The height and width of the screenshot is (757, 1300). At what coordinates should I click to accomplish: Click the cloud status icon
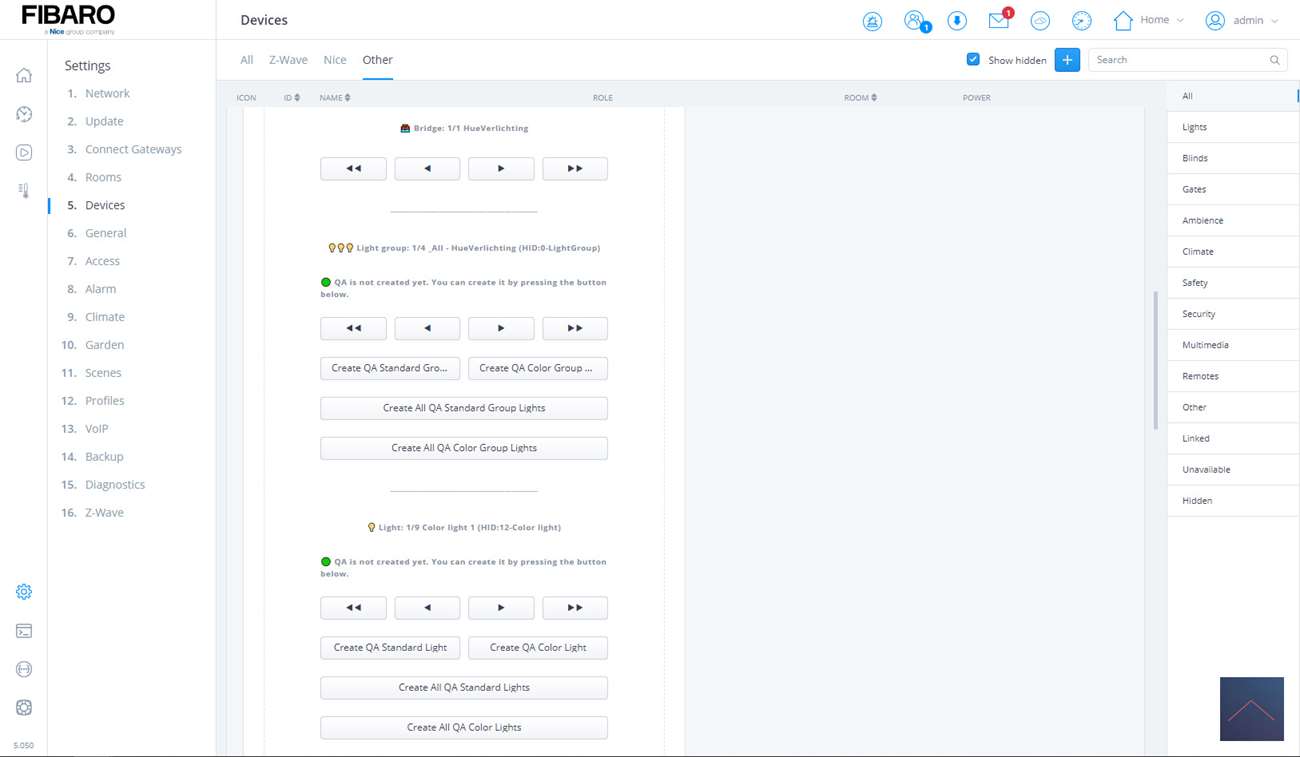(1040, 21)
